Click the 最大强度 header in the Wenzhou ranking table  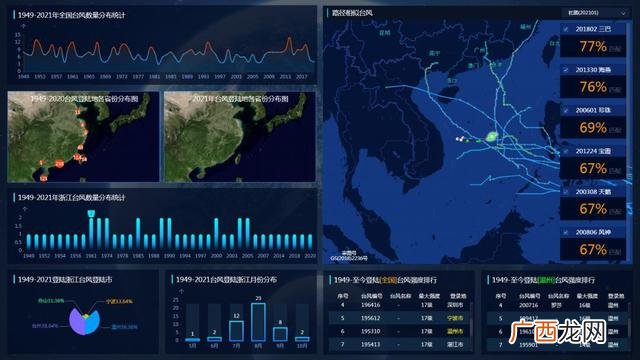point(587,296)
